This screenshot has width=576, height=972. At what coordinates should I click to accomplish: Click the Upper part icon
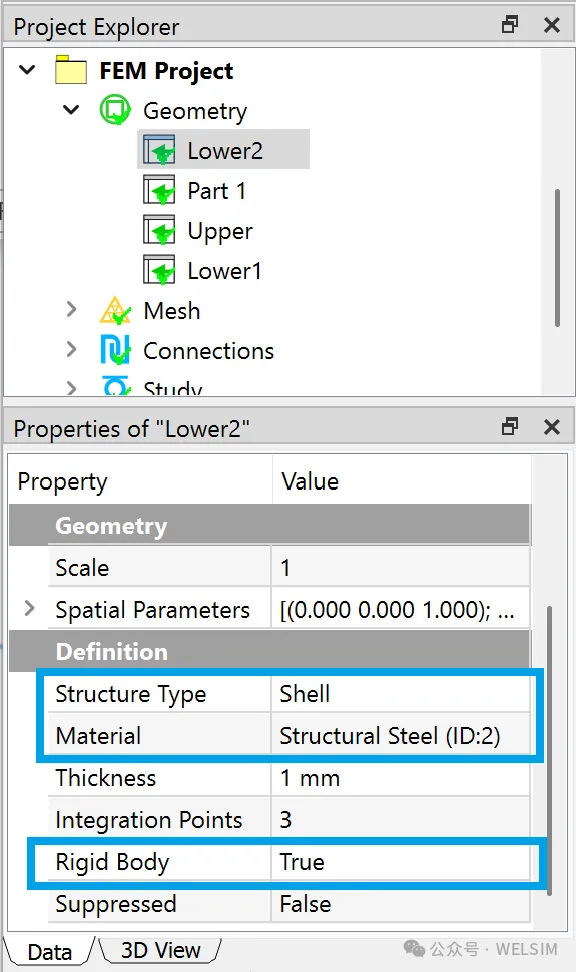click(x=159, y=231)
